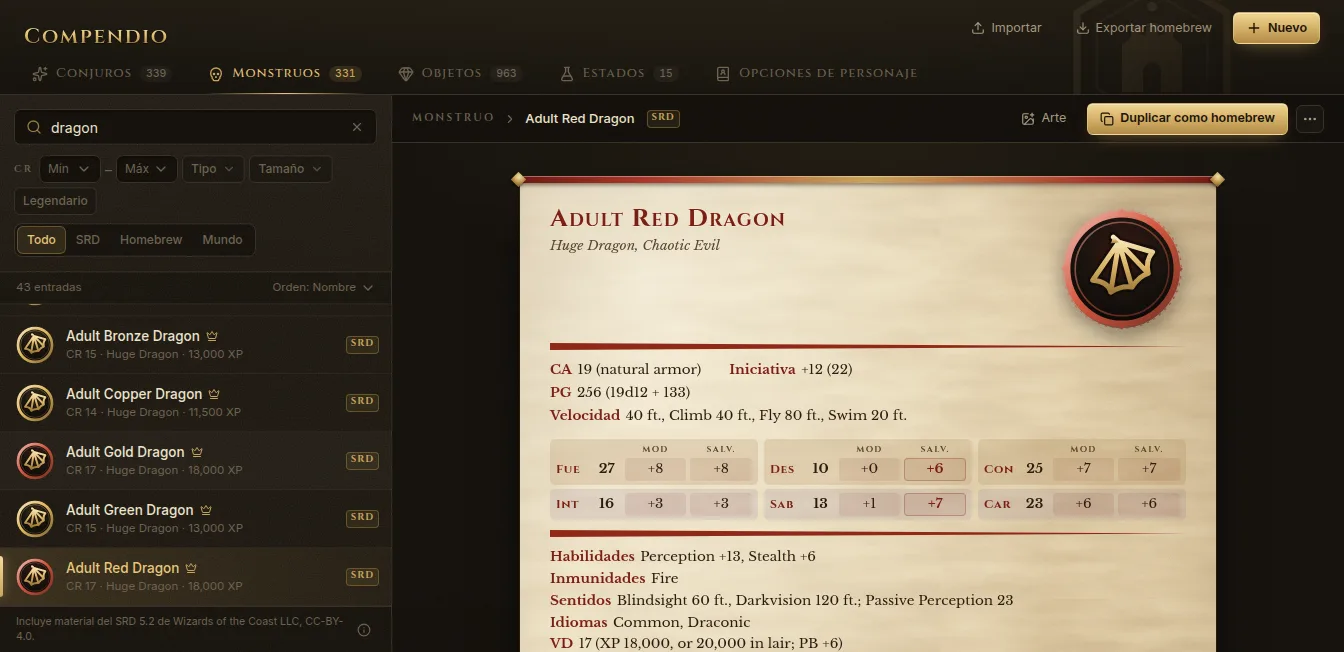Click the legendary crown beside Adult Green Dragon

click(x=206, y=510)
